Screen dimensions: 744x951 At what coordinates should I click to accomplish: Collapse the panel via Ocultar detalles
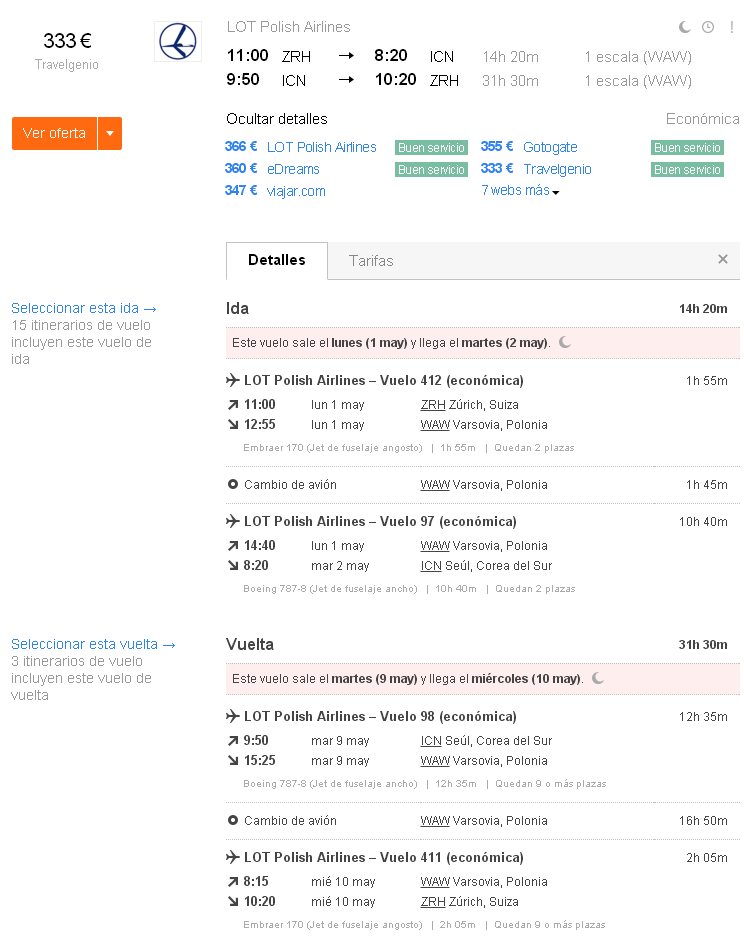coord(276,119)
